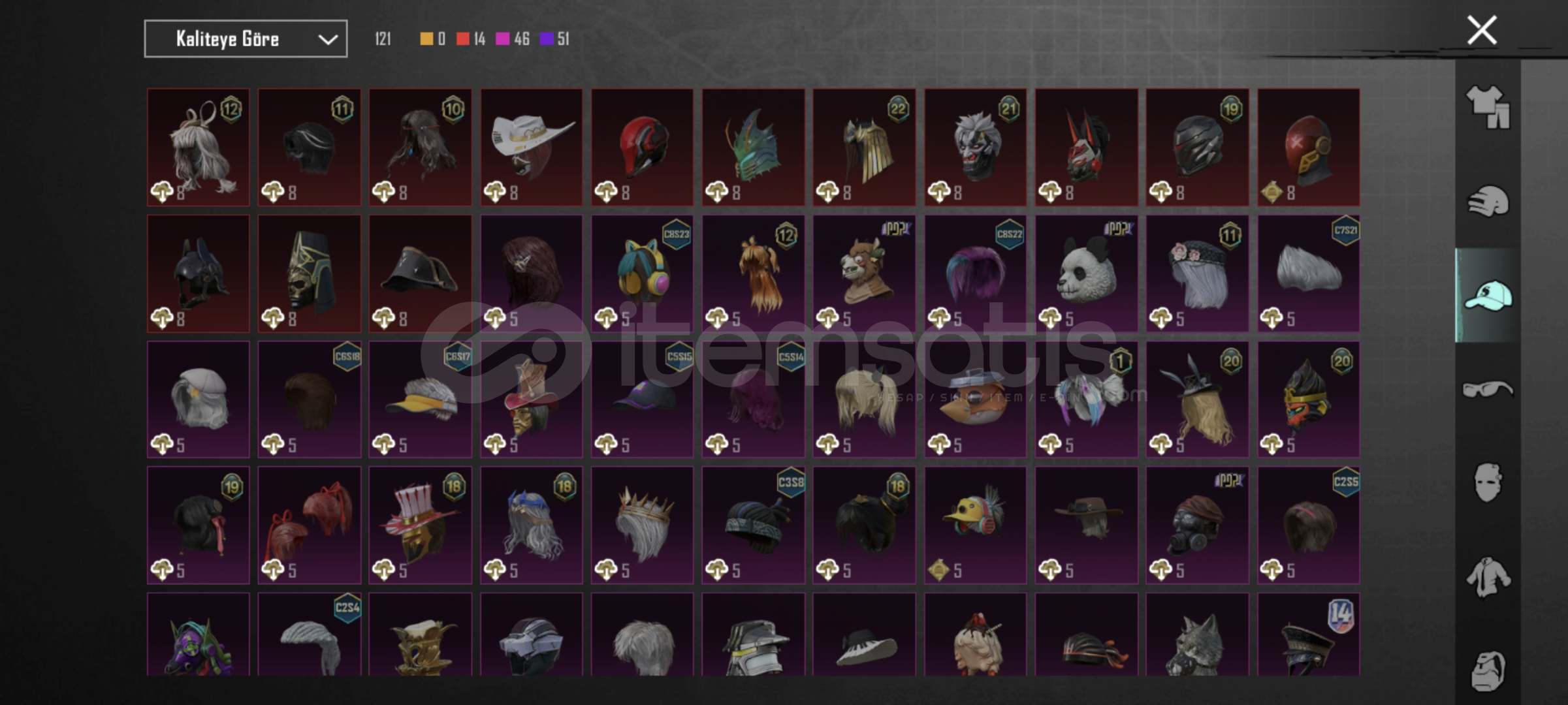Screen dimensions: 1568x705
Task: Open the face mask category icon
Action: (x=1487, y=482)
